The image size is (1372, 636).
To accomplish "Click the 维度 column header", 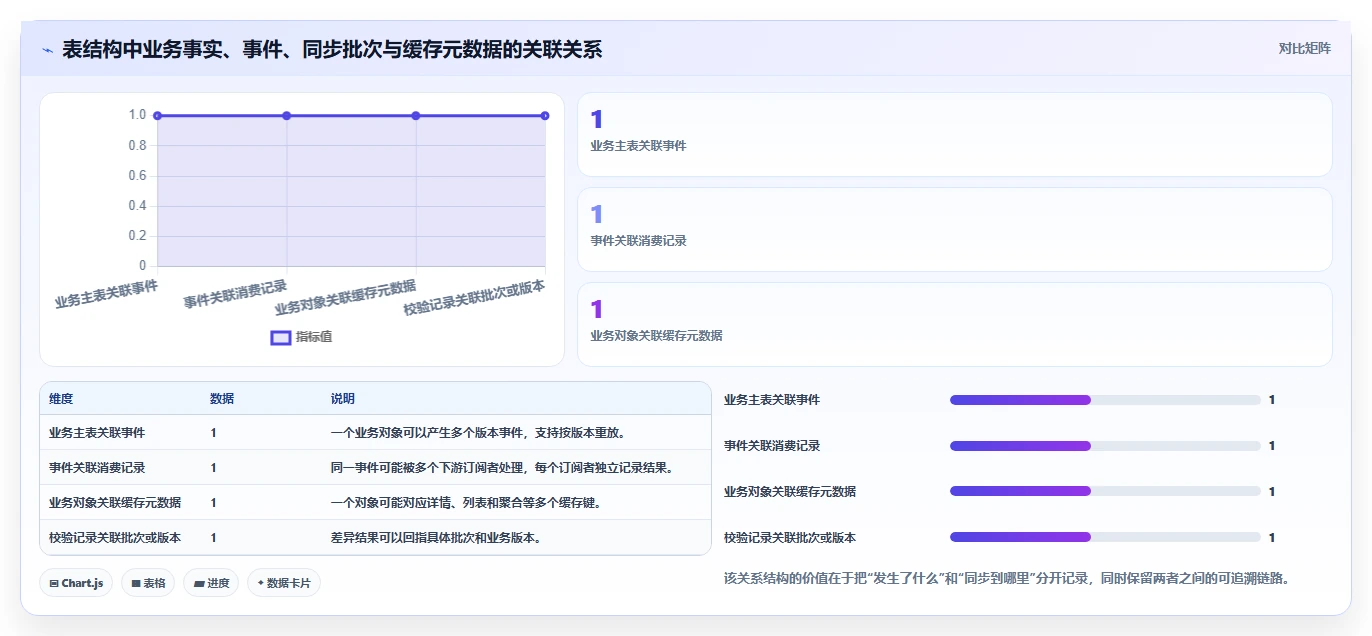I will click(x=61, y=399).
